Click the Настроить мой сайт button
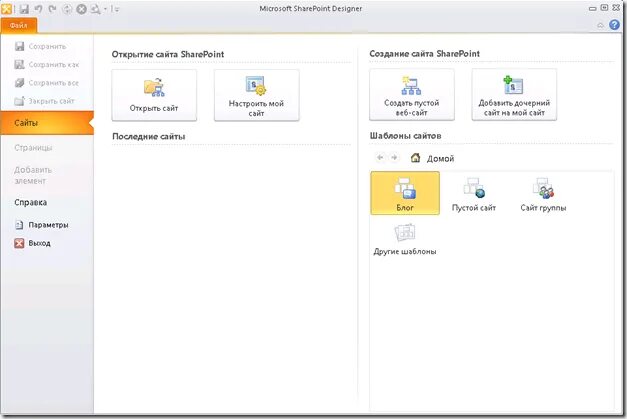The height and width of the screenshot is (419, 627). click(257, 95)
